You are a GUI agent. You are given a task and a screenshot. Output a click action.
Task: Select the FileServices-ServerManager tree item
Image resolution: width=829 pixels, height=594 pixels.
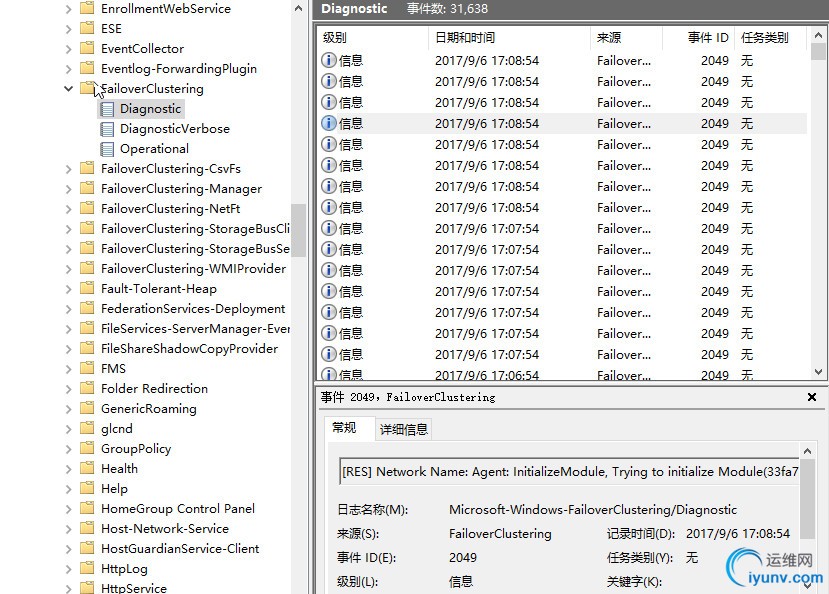pos(195,329)
